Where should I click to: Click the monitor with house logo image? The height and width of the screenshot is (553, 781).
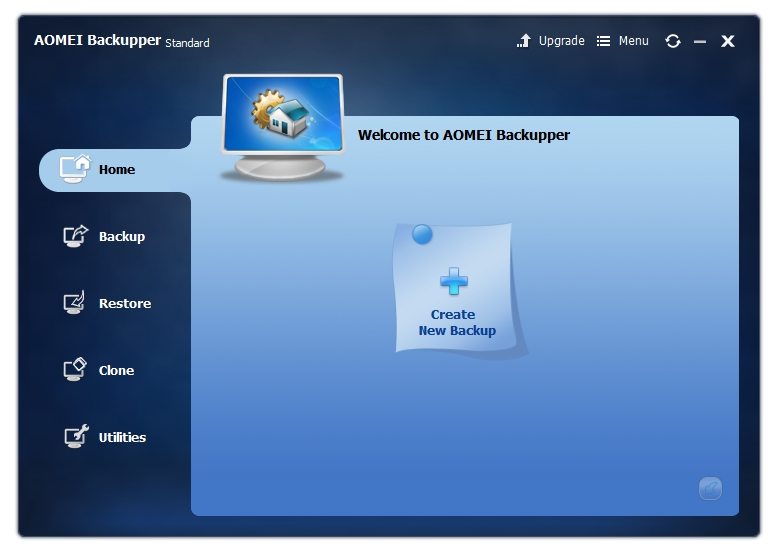pos(283,128)
